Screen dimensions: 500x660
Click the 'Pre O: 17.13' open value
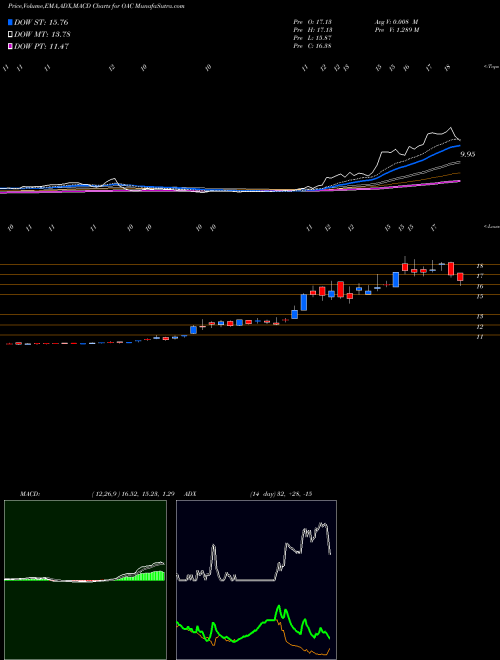(312, 22)
